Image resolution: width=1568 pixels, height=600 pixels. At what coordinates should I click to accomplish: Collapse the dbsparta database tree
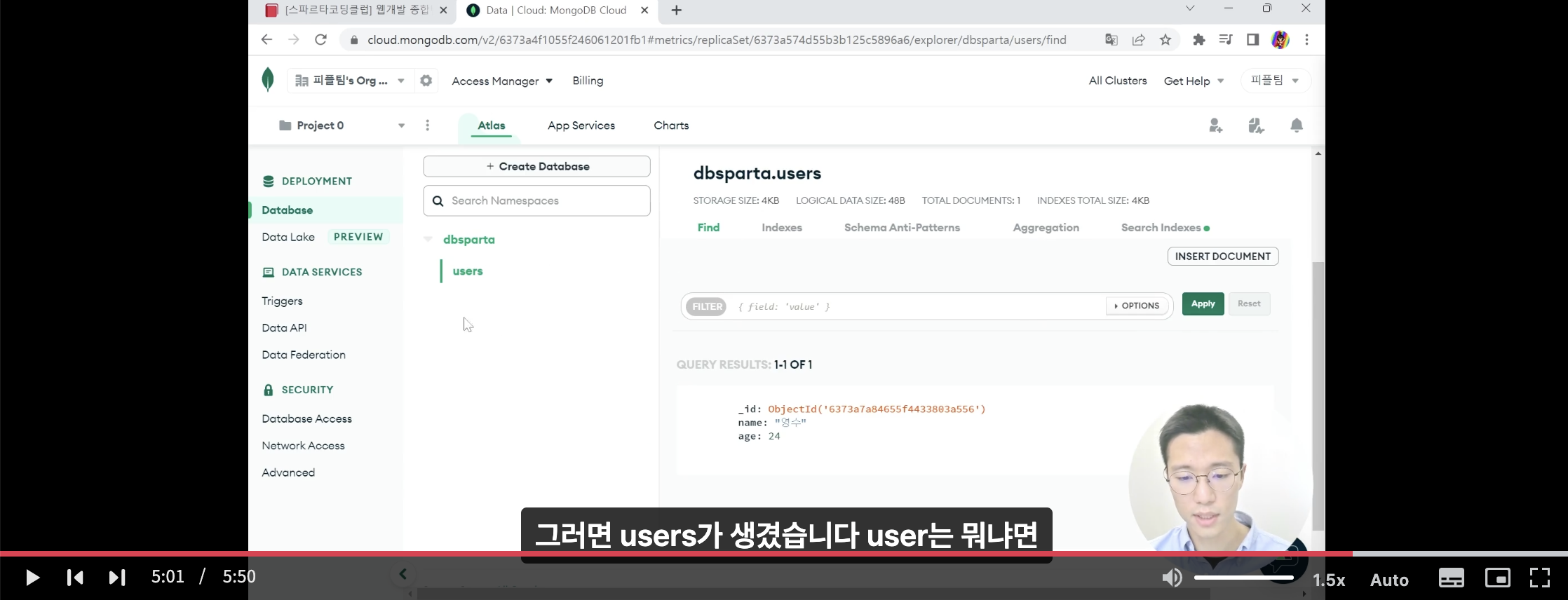click(428, 240)
